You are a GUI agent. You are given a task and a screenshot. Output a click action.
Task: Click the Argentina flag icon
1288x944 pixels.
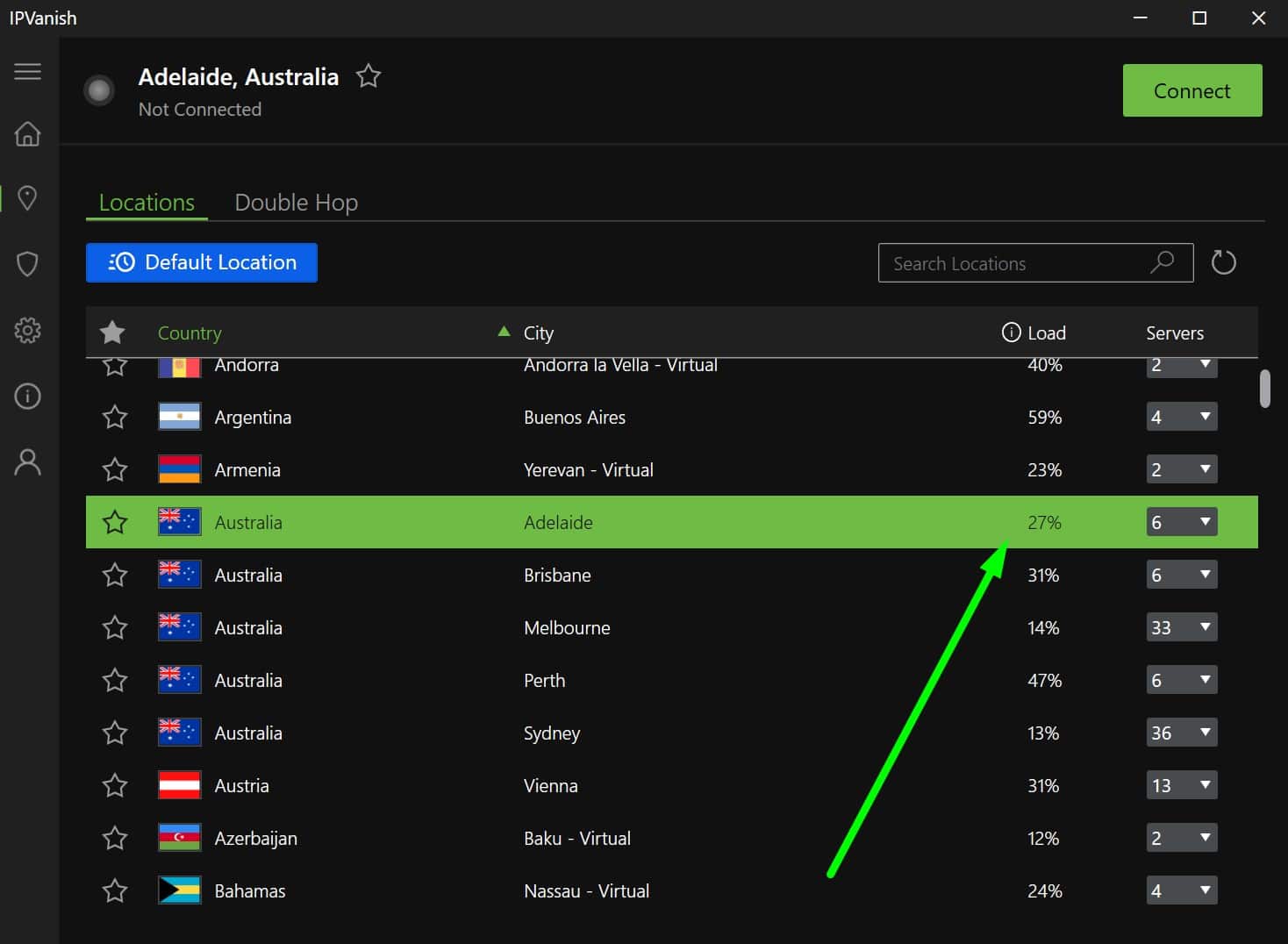(179, 417)
